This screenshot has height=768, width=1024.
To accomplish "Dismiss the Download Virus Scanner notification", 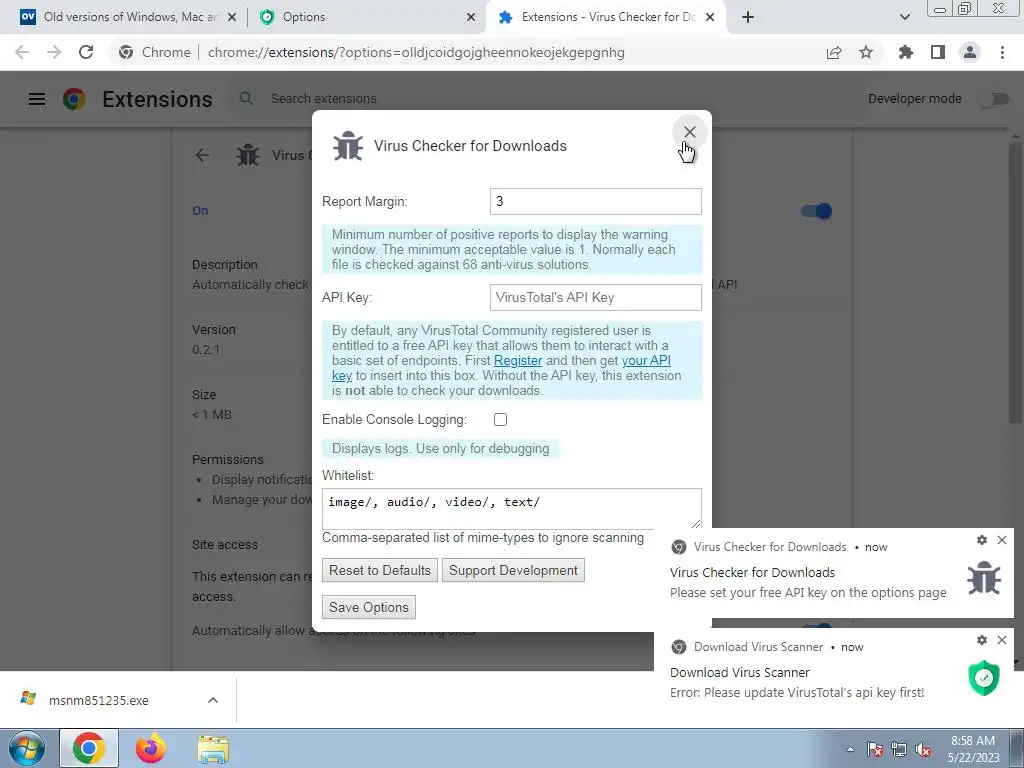I will tap(1002, 640).
